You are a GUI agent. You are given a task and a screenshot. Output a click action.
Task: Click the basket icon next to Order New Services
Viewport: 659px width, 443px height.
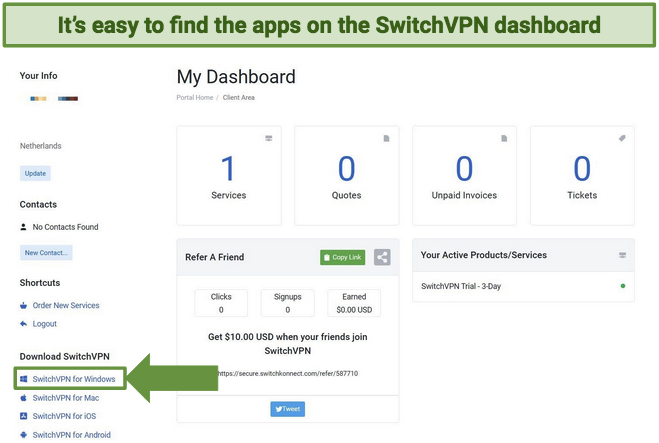click(24, 306)
